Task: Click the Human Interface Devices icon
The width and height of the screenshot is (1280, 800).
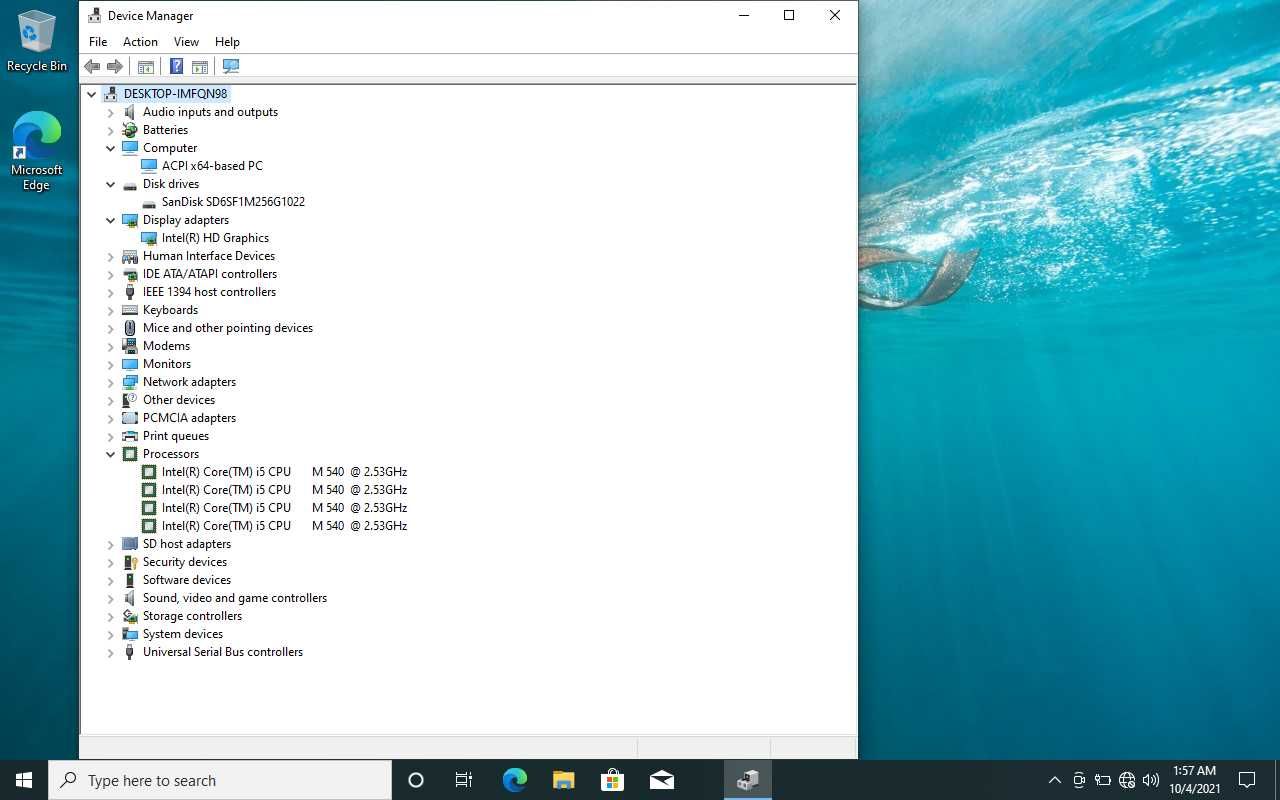Action: pos(130,256)
